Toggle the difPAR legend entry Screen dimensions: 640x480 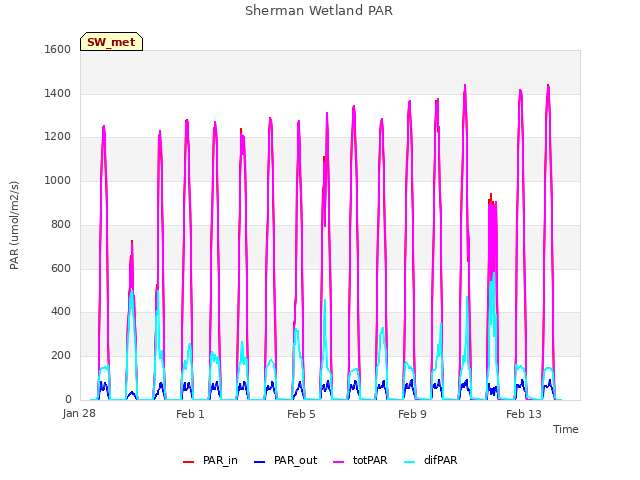pos(431,460)
